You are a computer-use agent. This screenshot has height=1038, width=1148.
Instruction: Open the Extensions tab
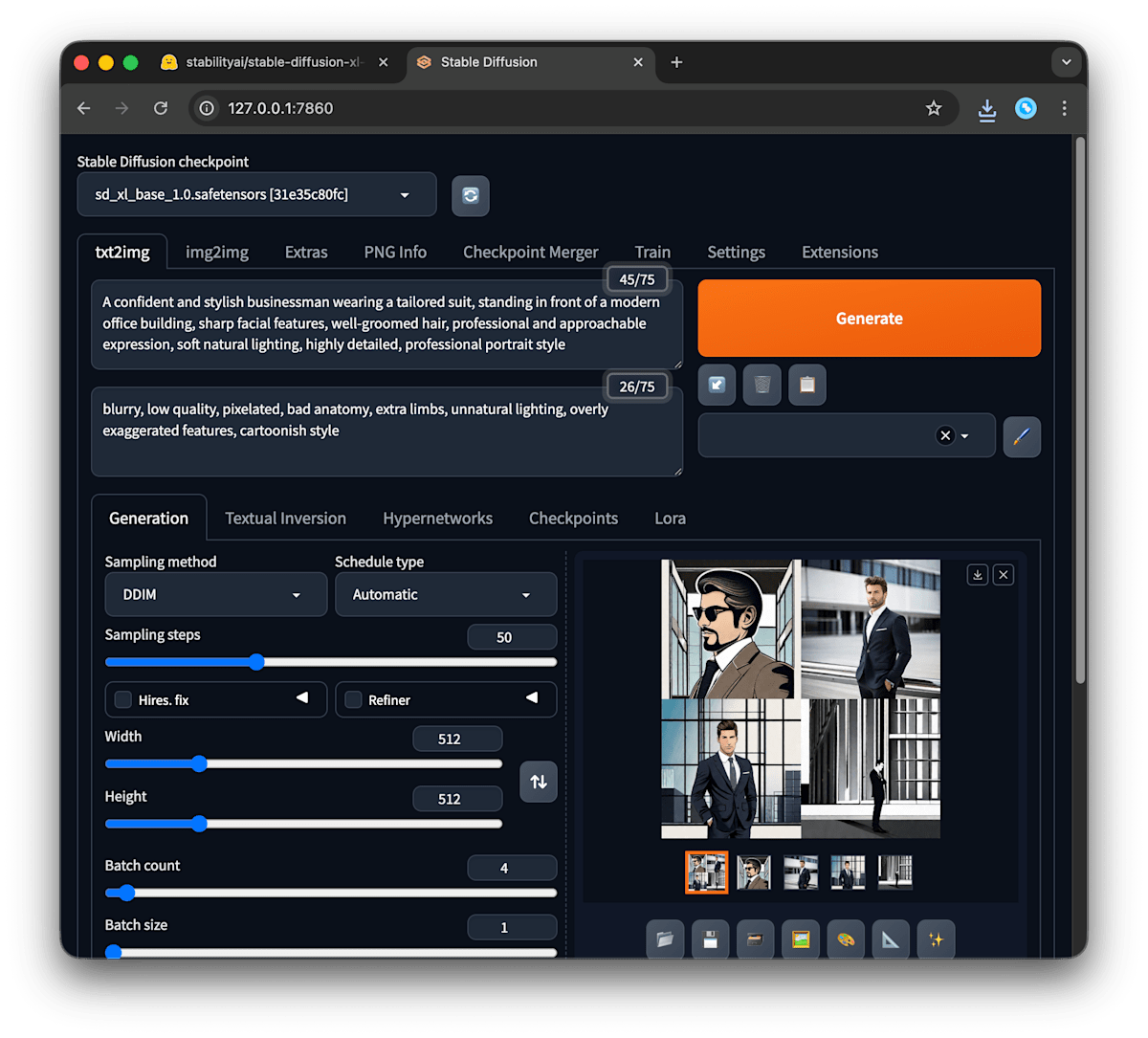840,252
